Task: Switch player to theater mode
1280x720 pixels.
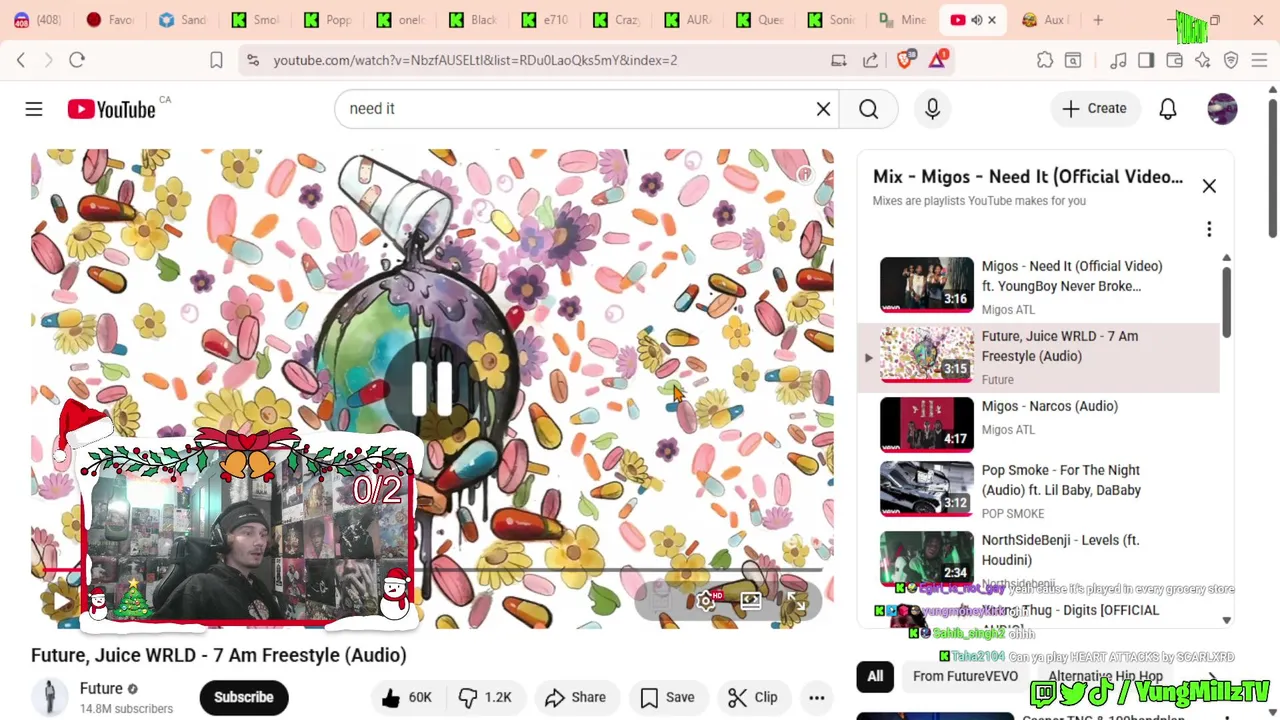Action: (750, 600)
